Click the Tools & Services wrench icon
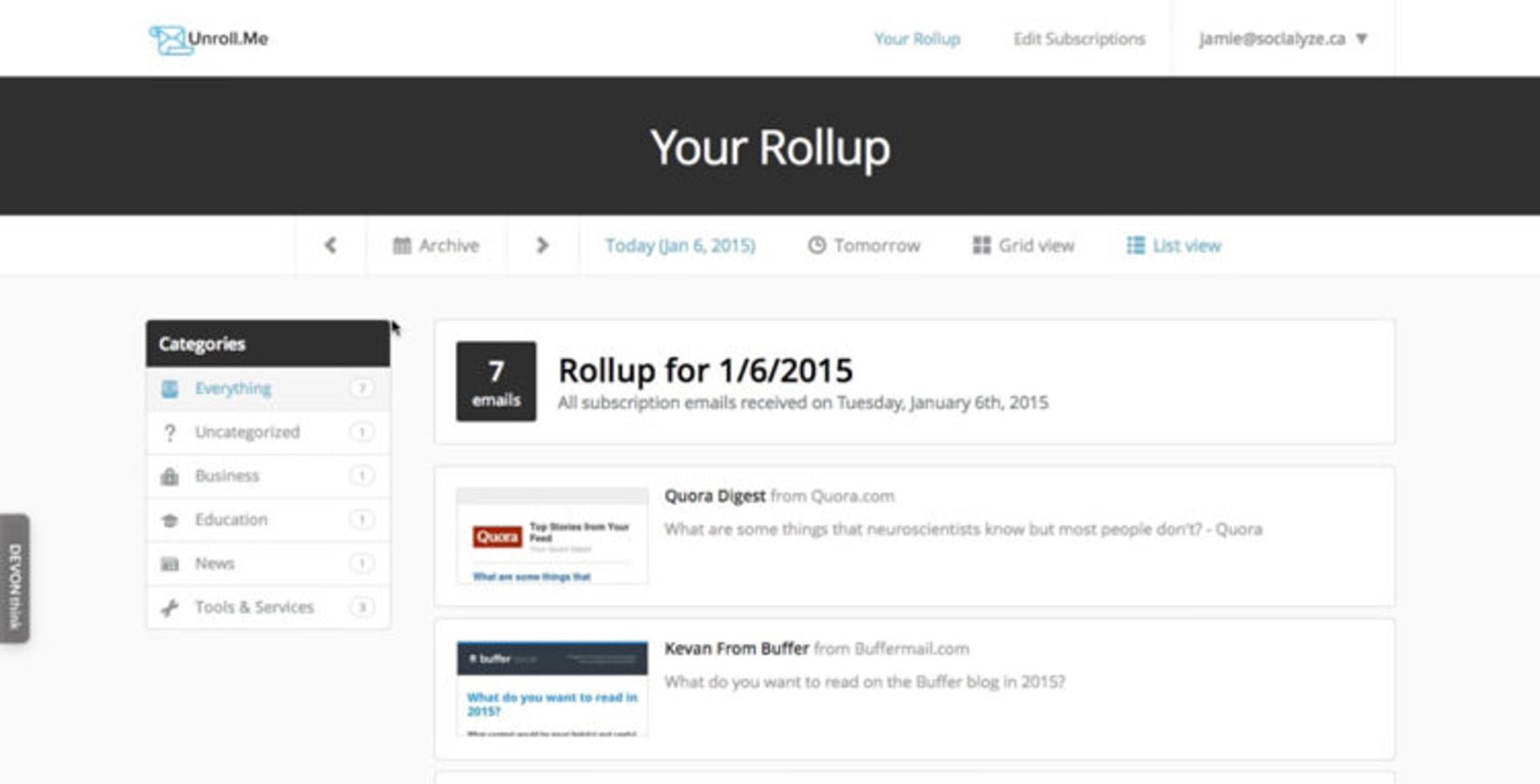1540x784 pixels. tap(169, 608)
